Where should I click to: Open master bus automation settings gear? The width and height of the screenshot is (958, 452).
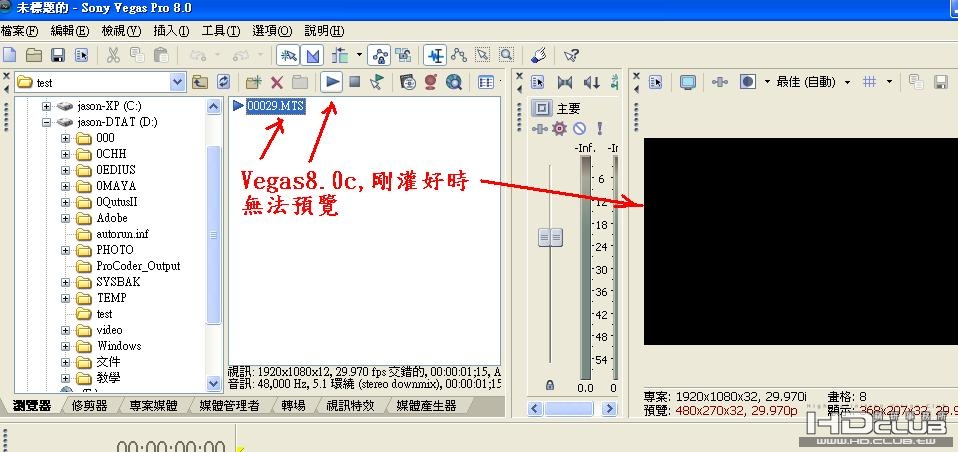(560, 128)
